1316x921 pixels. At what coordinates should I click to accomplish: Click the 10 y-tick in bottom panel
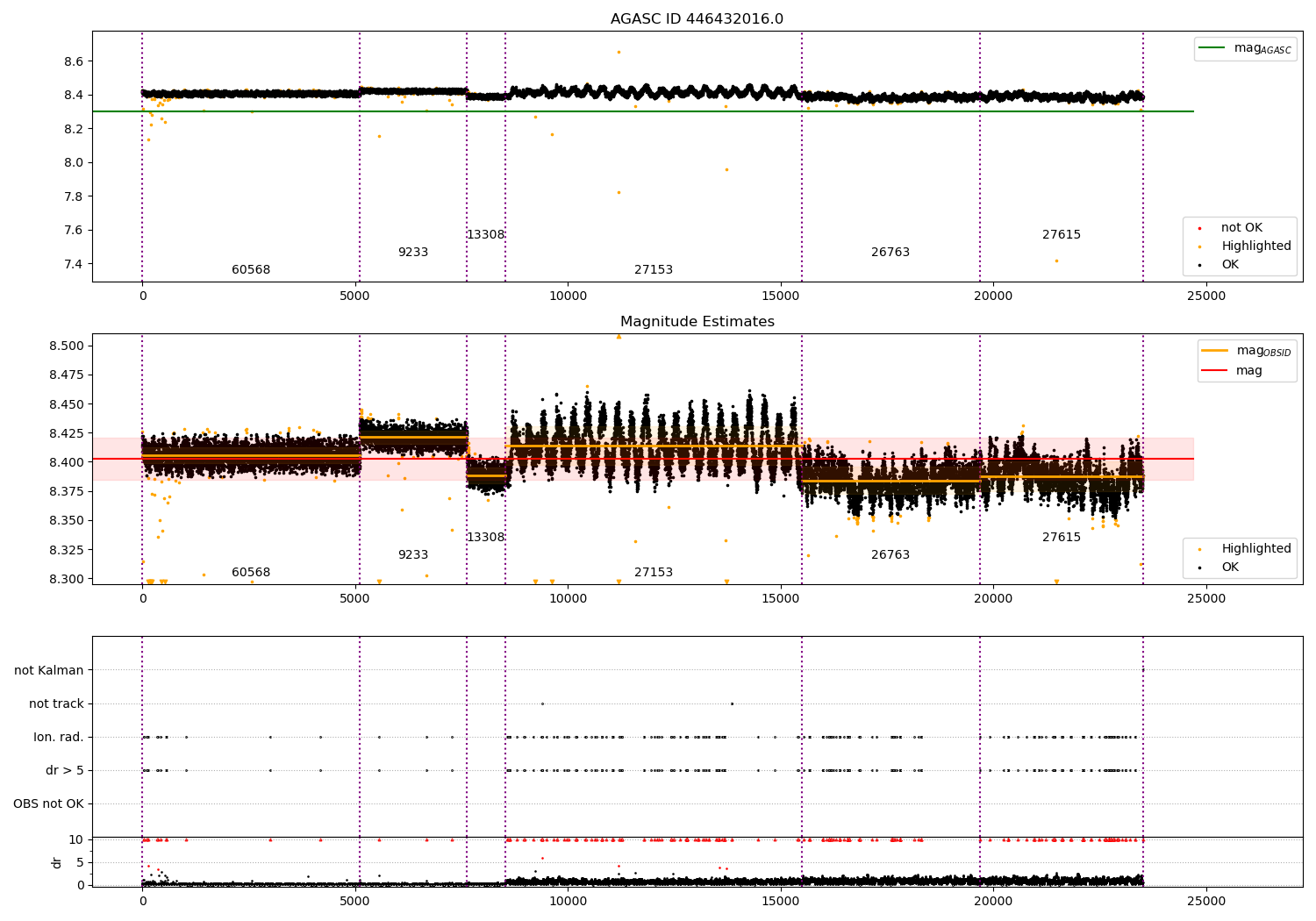pos(76,840)
